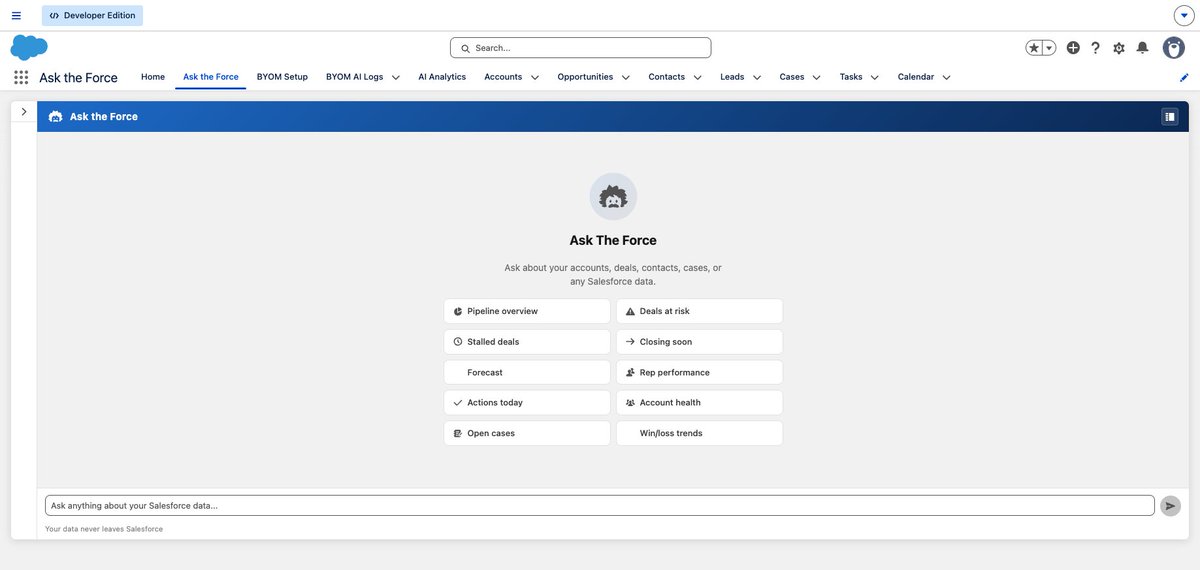Click the 'Ask The Force' heading text
The width and height of the screenshot is (1200, 570).
click(x=613, y=240)
